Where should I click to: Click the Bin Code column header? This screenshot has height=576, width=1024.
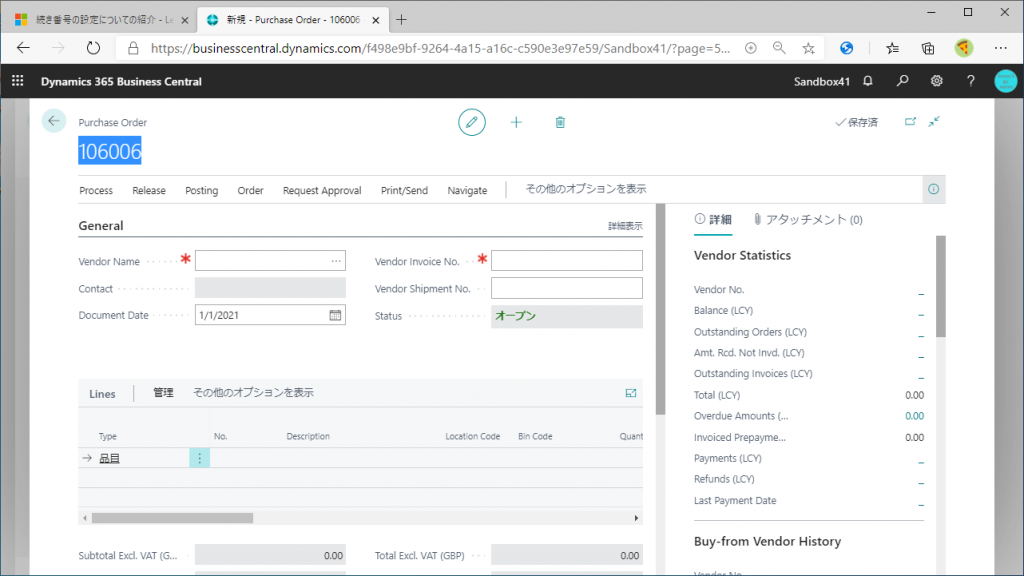(535, 436)
